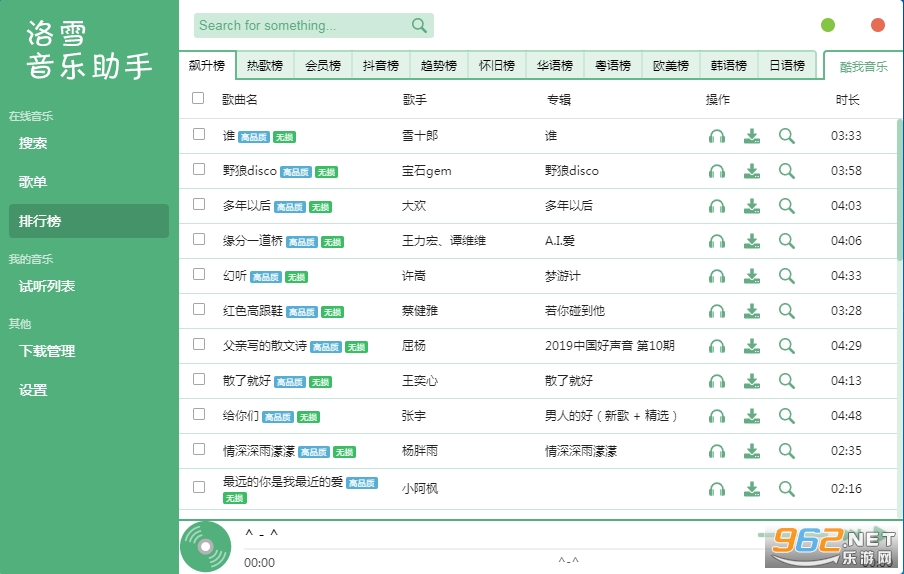Click the singer name 王力宏、谭维维
The height and width of the screenshot is (574, 904).
point(444,241)
